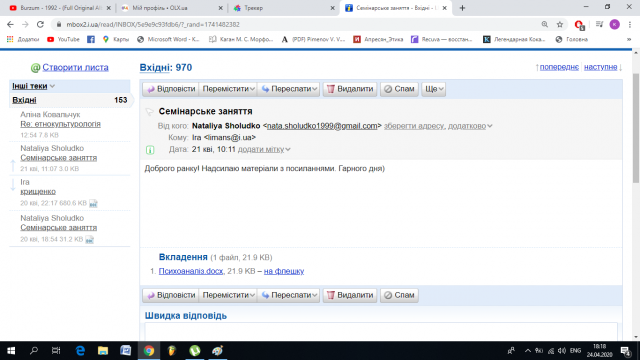Show more bookmarks chevron

(629, 39)
